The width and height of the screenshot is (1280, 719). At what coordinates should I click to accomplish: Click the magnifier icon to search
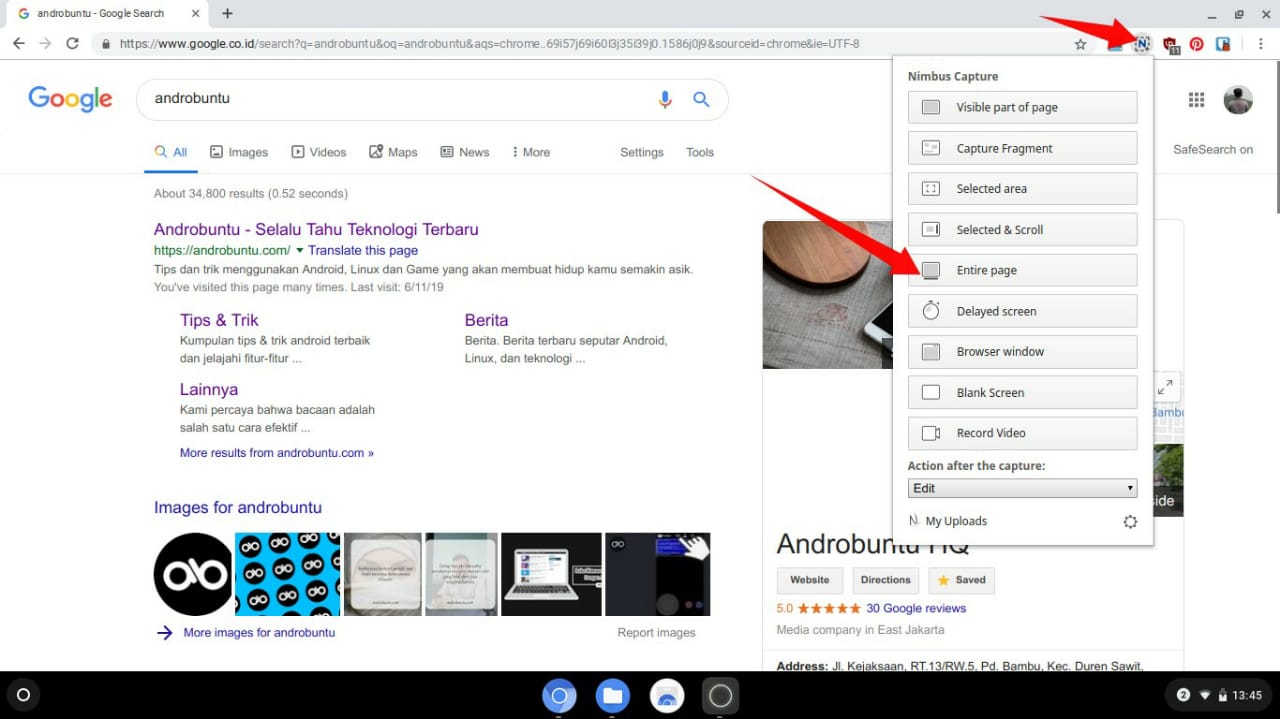701,99
